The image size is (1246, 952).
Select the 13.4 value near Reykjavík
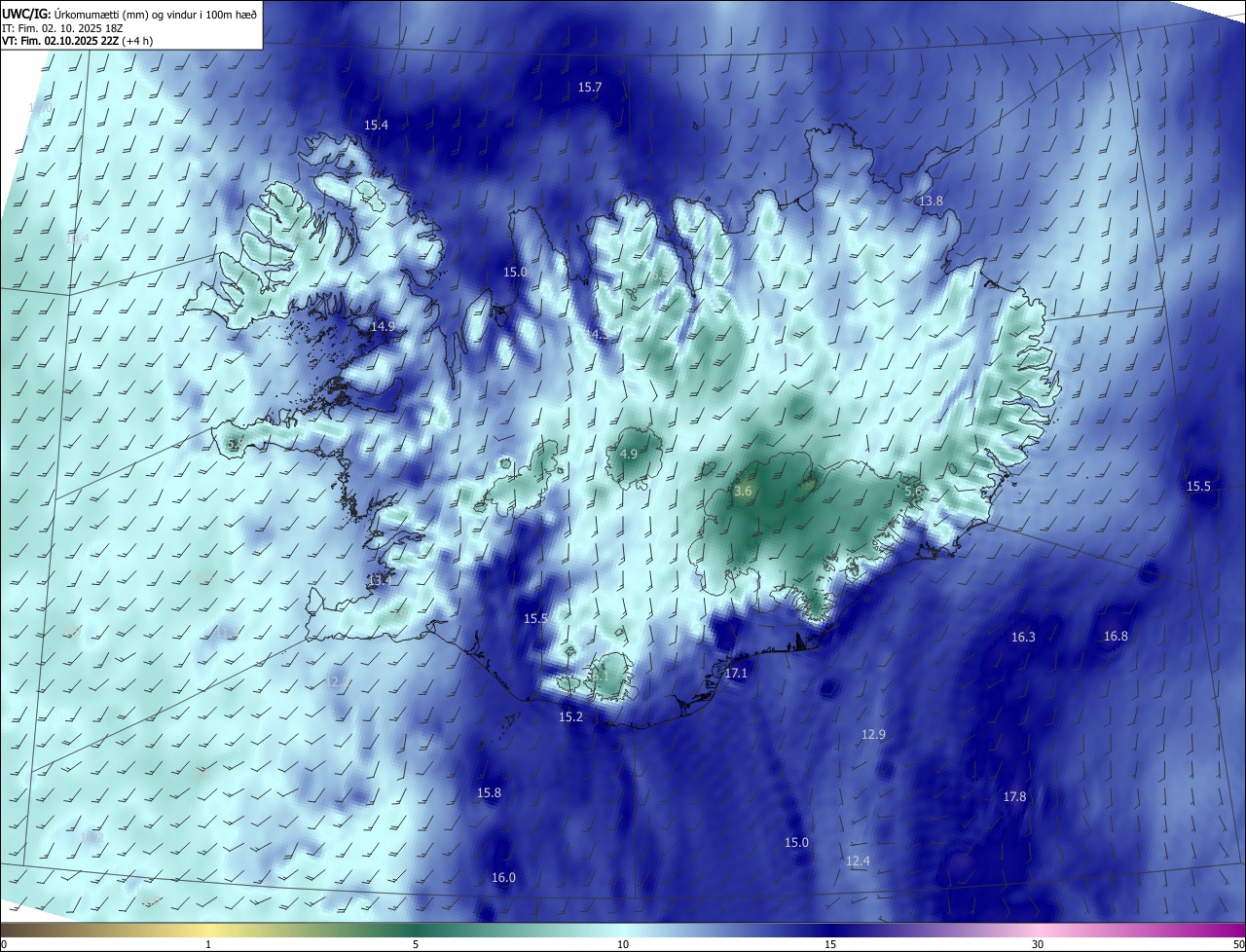[380, 580]
